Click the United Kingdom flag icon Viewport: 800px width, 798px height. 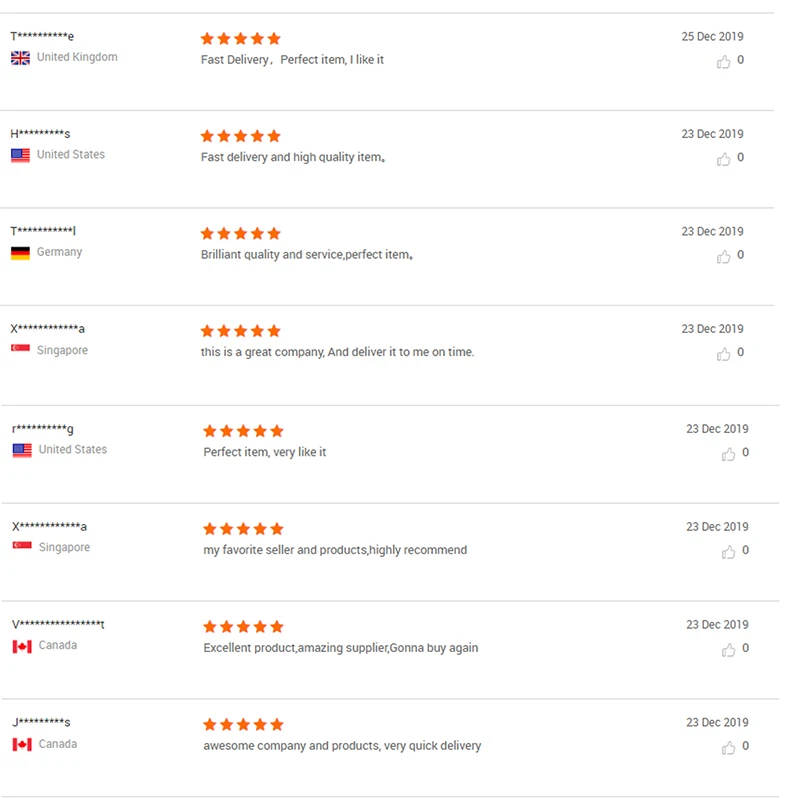coord(20,58)
